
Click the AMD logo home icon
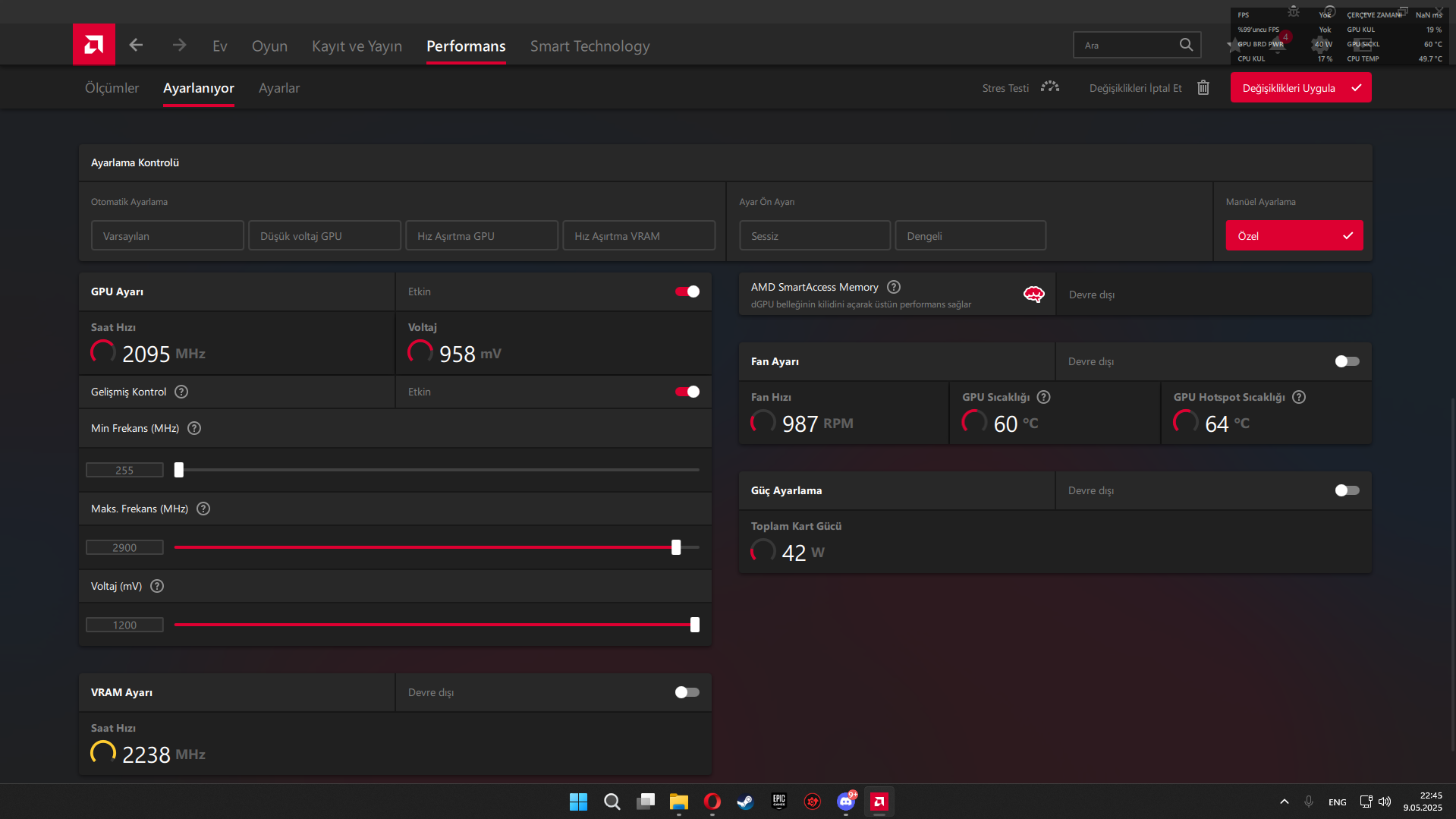94,45
